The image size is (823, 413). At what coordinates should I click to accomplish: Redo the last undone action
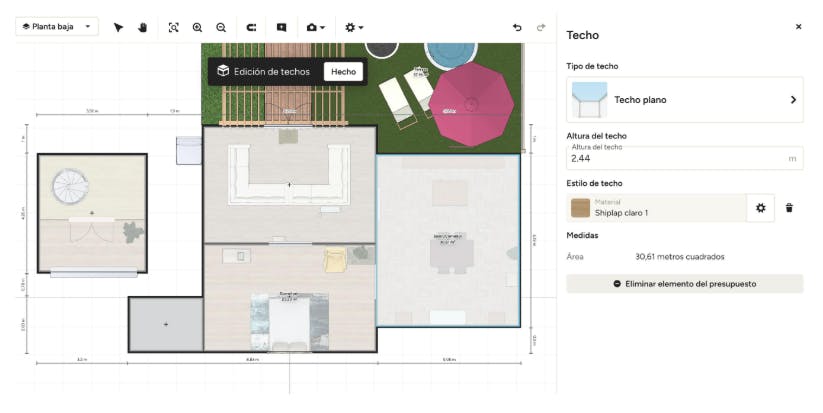(x=541, y=27)
